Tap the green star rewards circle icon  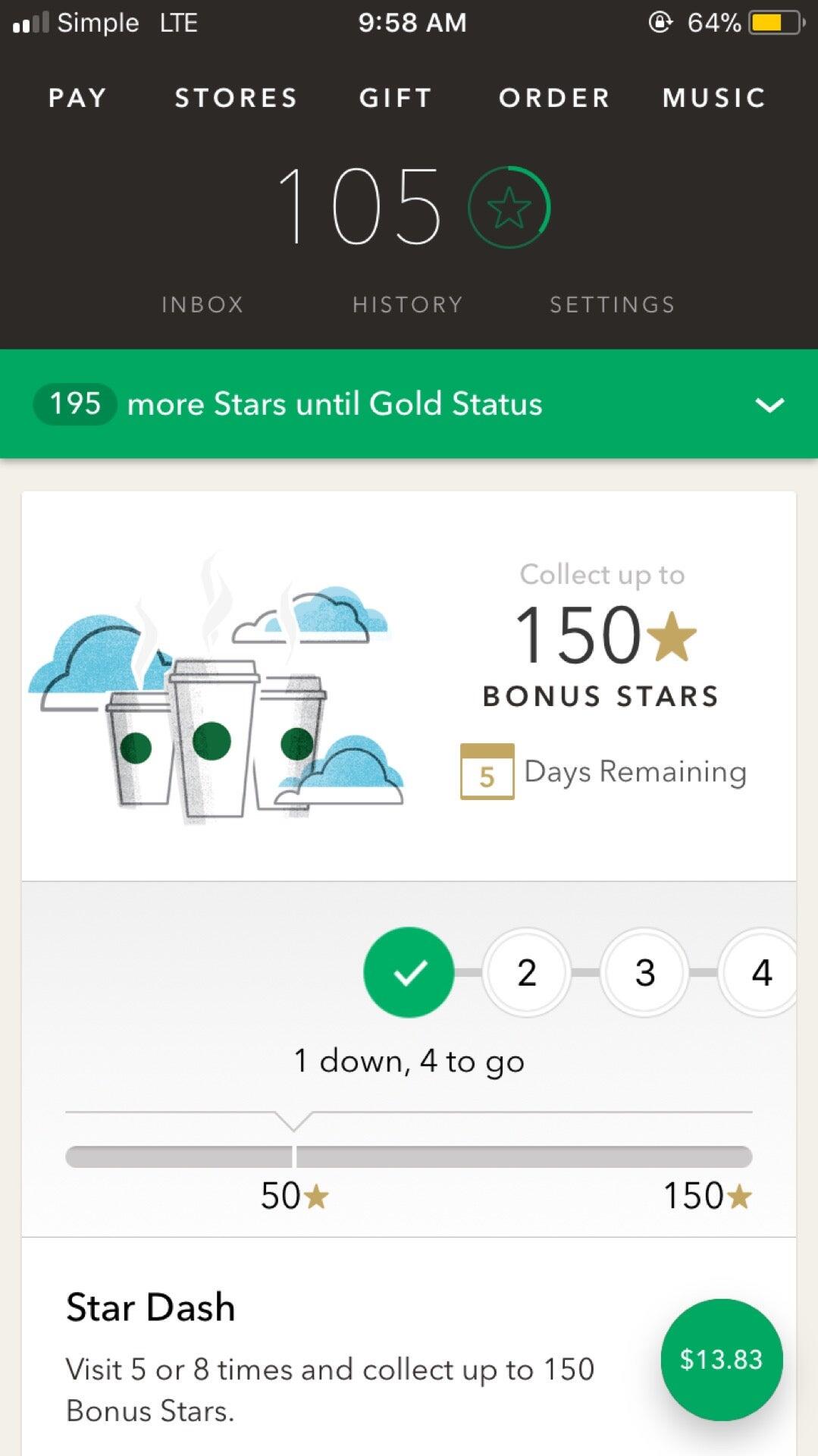[509, 207]
